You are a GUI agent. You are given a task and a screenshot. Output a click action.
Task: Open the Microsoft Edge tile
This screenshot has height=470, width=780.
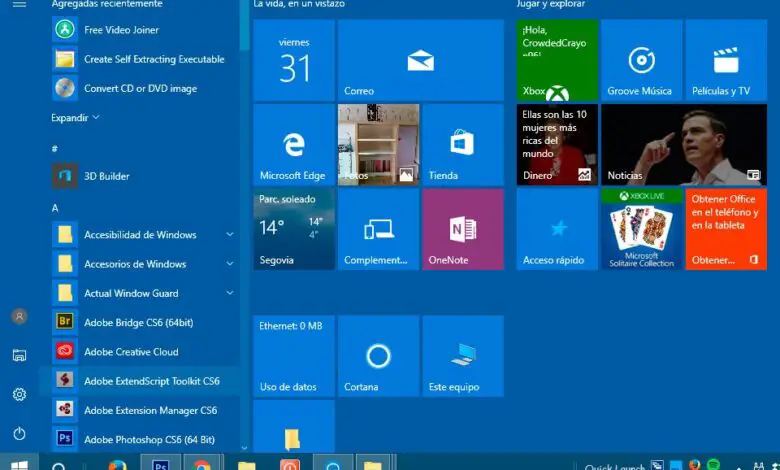click(x=294, y=145)
